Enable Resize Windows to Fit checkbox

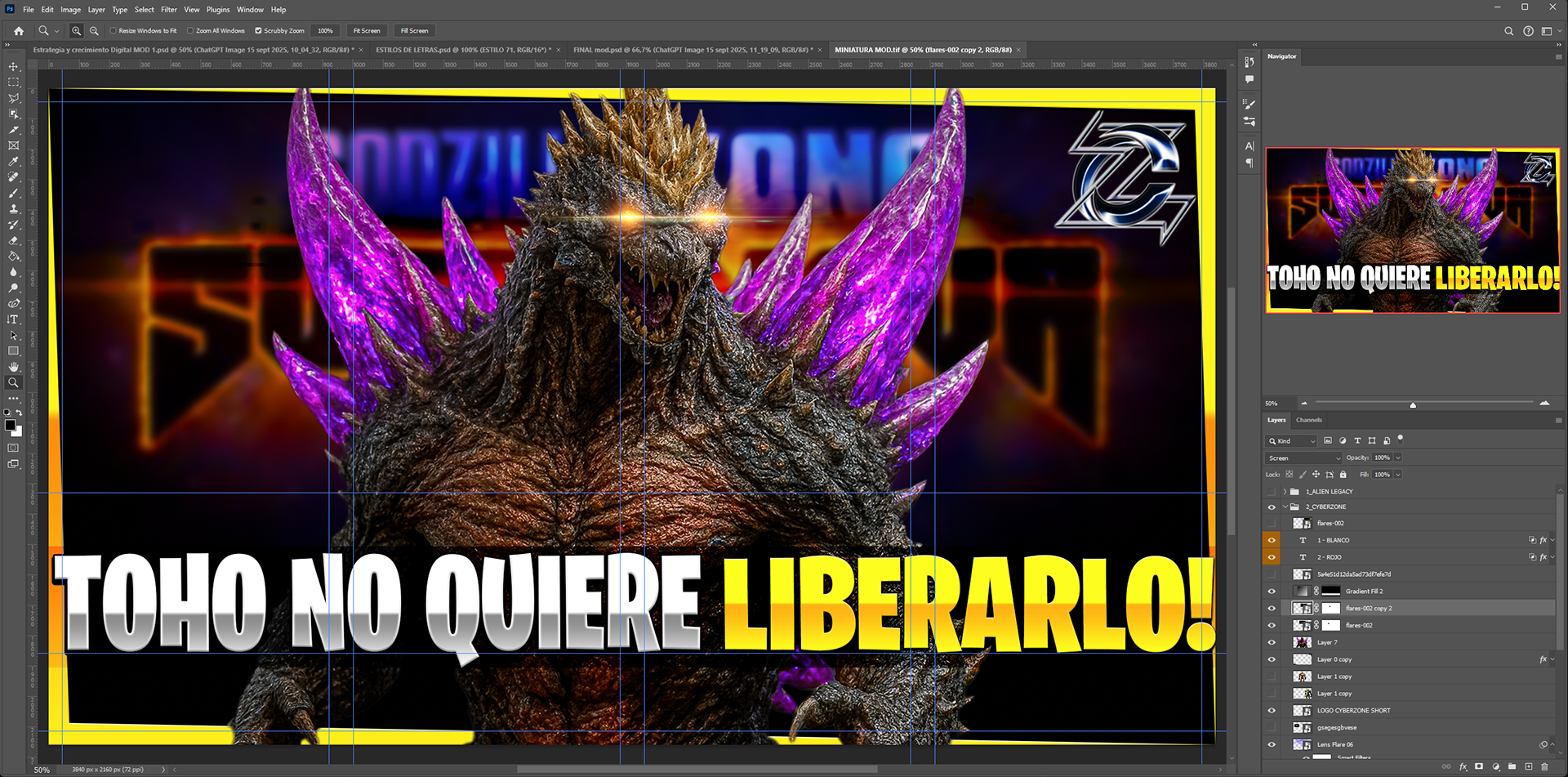tap(113, 31)
